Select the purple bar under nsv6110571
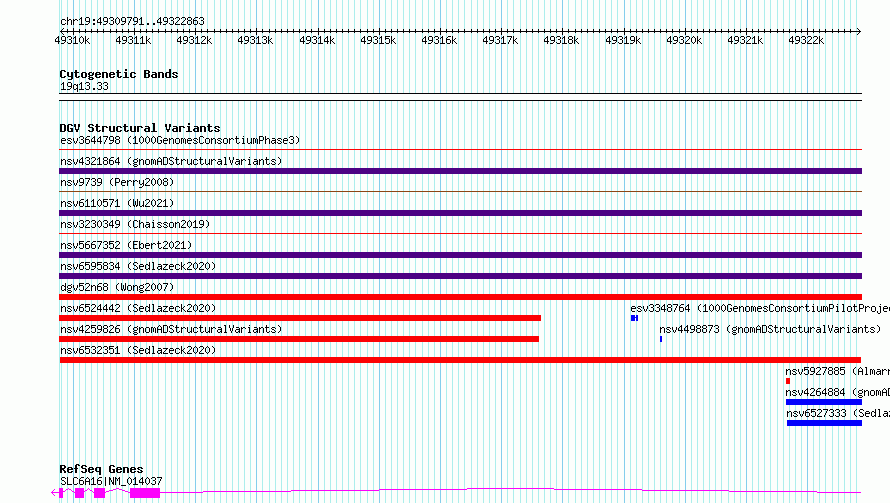The width and height of the screenshot is (890, 503). pos(460,213)
